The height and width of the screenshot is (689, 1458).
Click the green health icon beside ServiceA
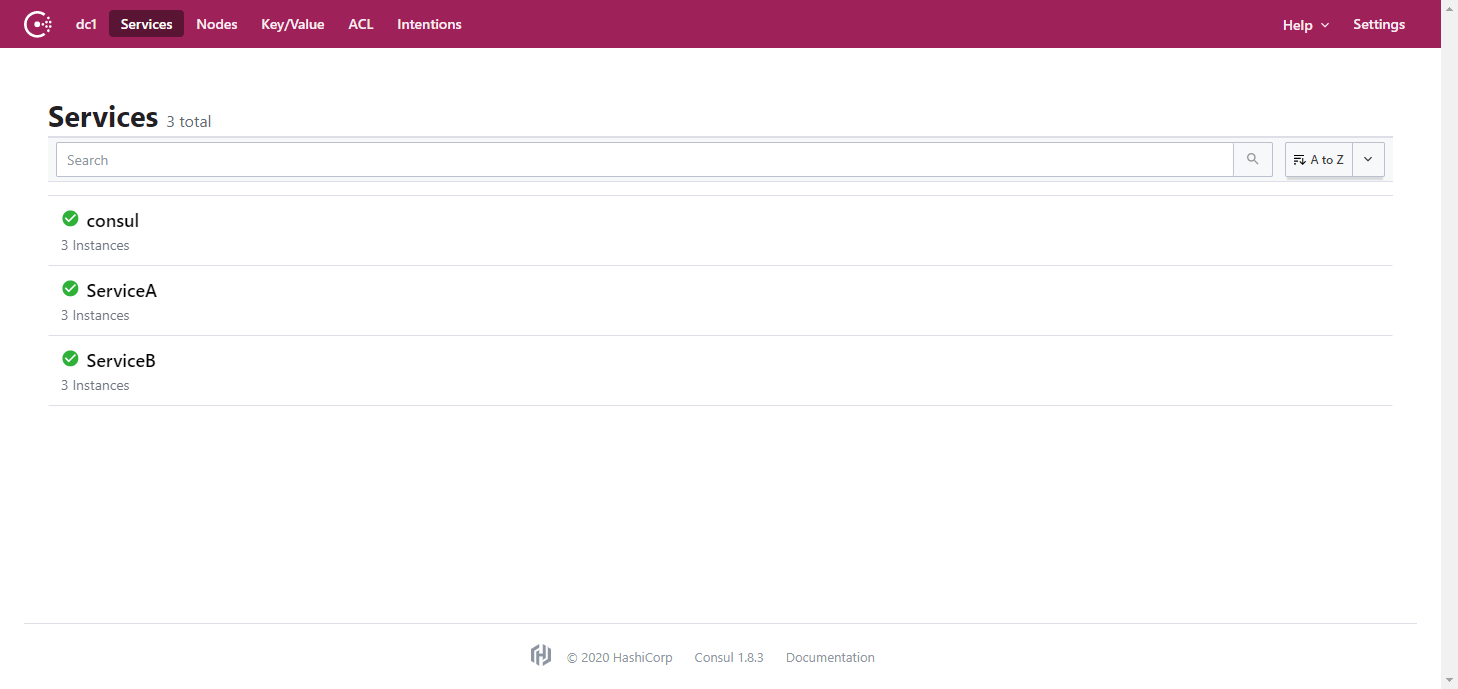[x=70, y=289]
